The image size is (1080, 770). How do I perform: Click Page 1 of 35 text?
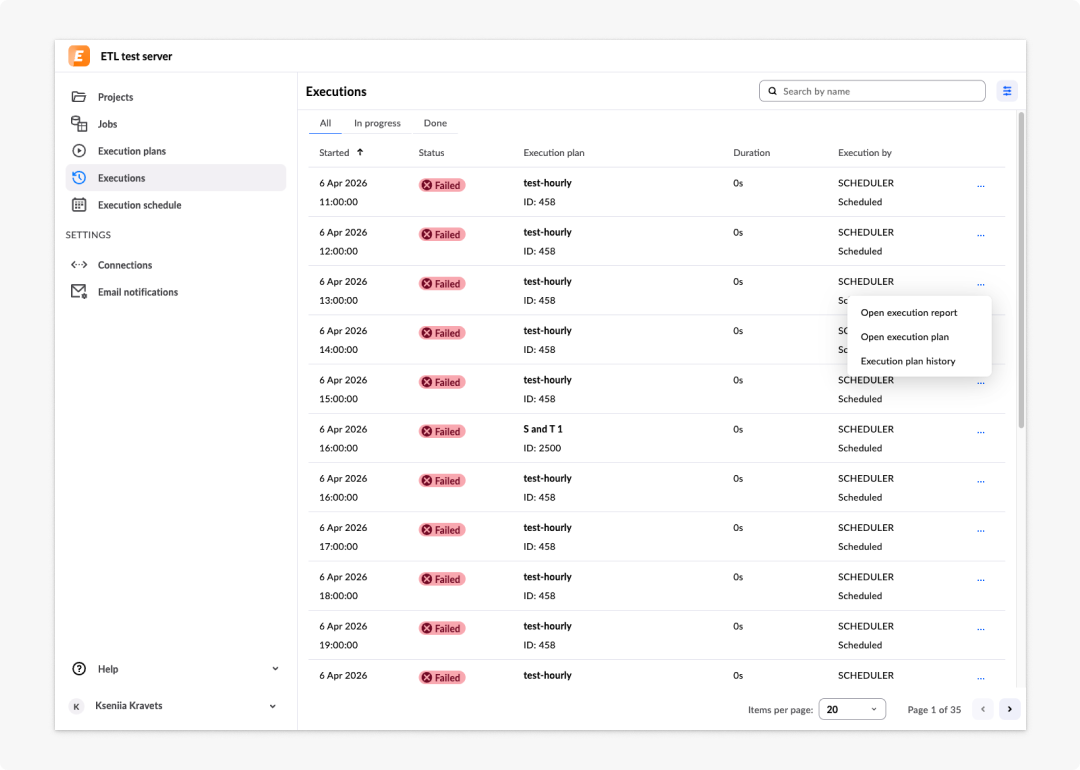point(934,709)
